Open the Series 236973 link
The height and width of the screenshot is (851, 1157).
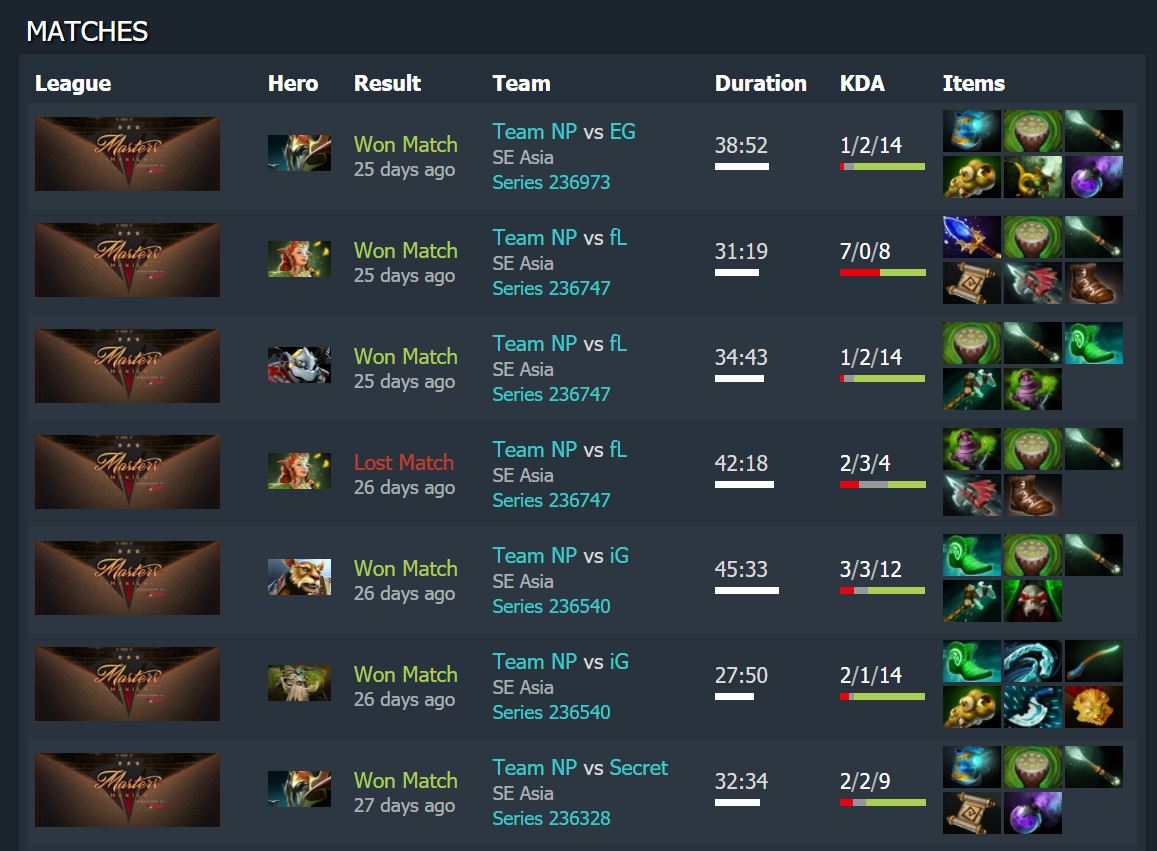tap(551, 182)
